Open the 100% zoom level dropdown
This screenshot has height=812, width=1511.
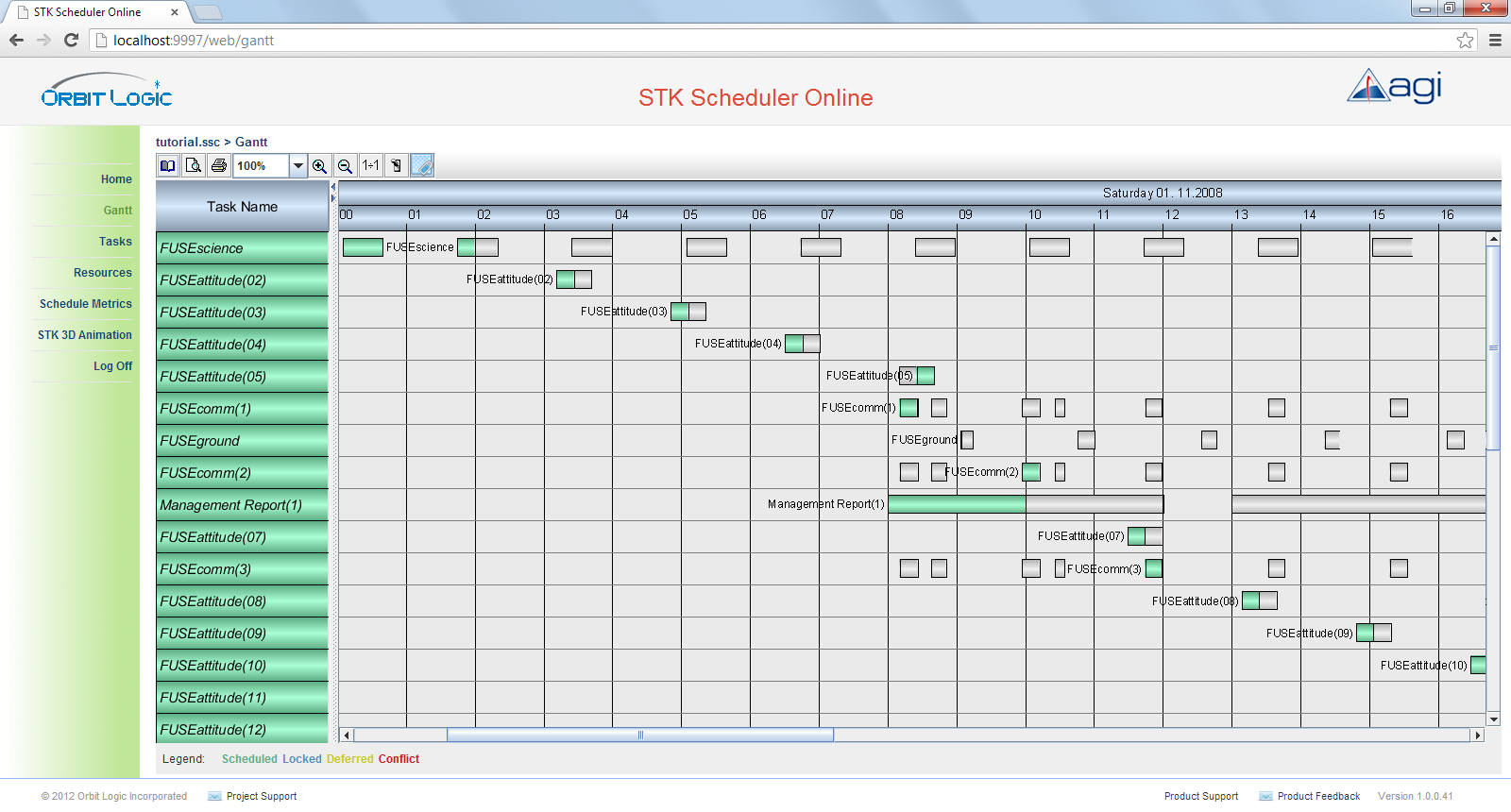[297, 166]
